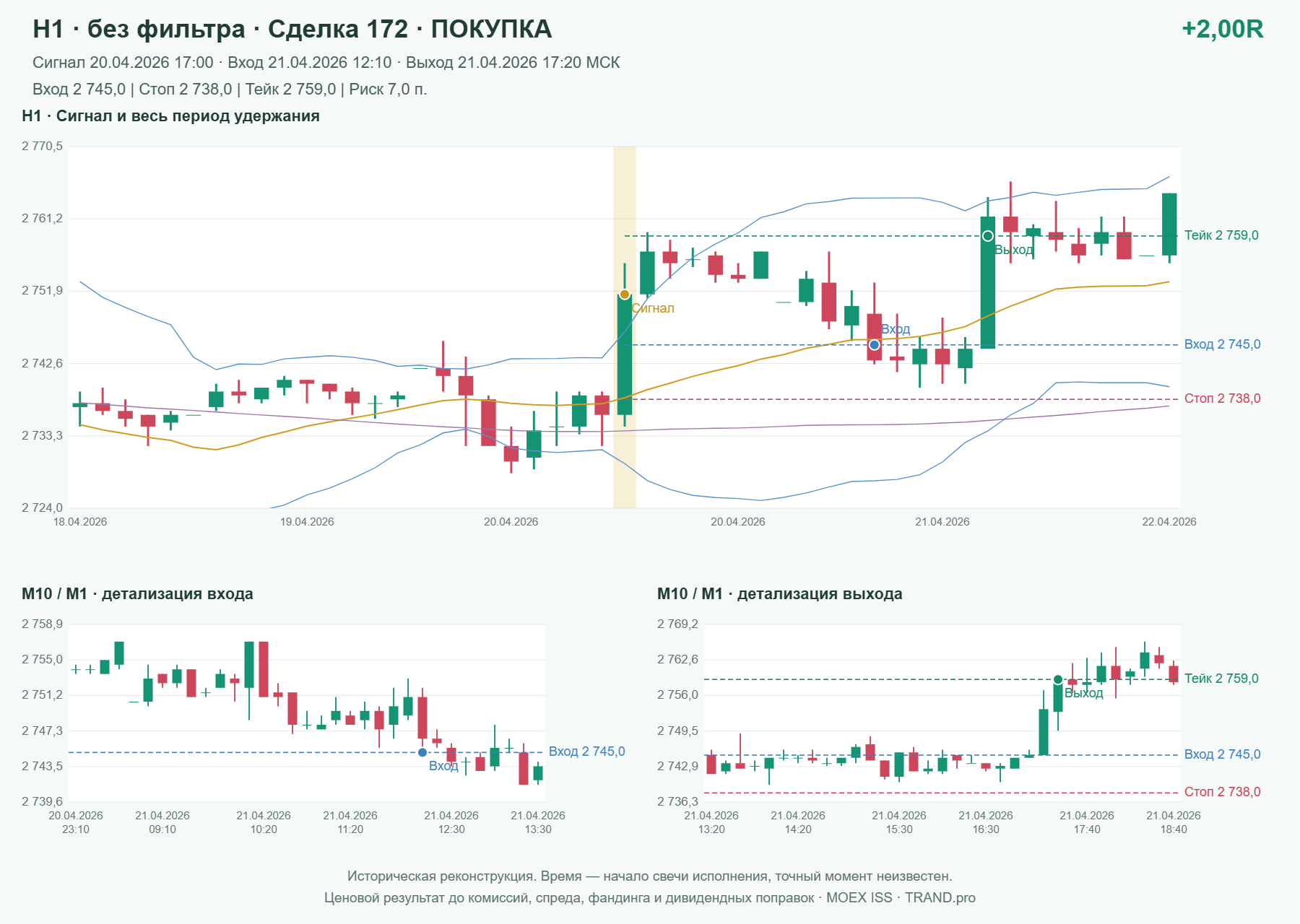The image size is (1300, 924).
Task: Click the blue Вход marker dot on the H1 chart
Action: [874, 345]
